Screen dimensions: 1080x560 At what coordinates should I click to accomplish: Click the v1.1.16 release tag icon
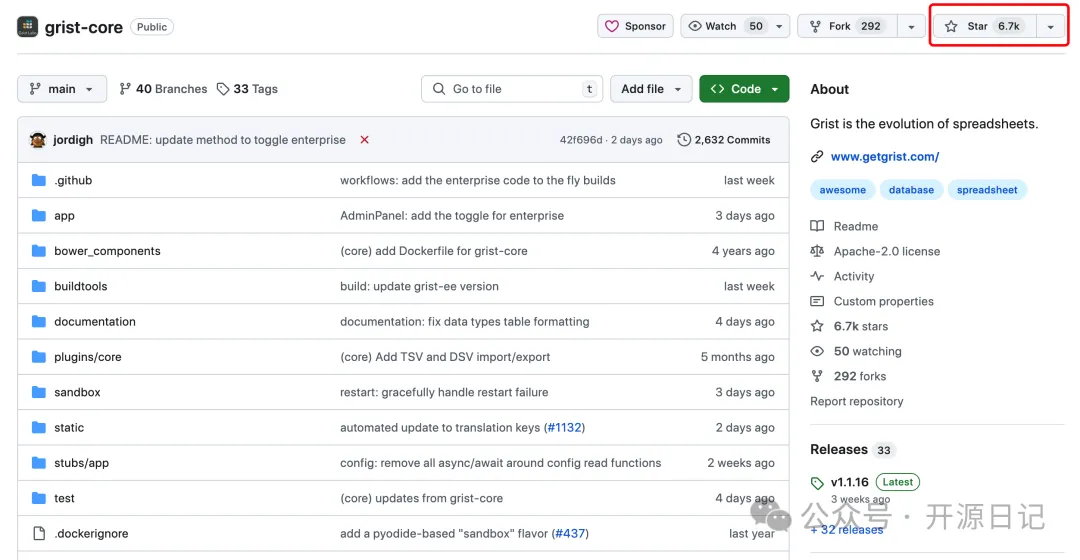coord(818,482)
